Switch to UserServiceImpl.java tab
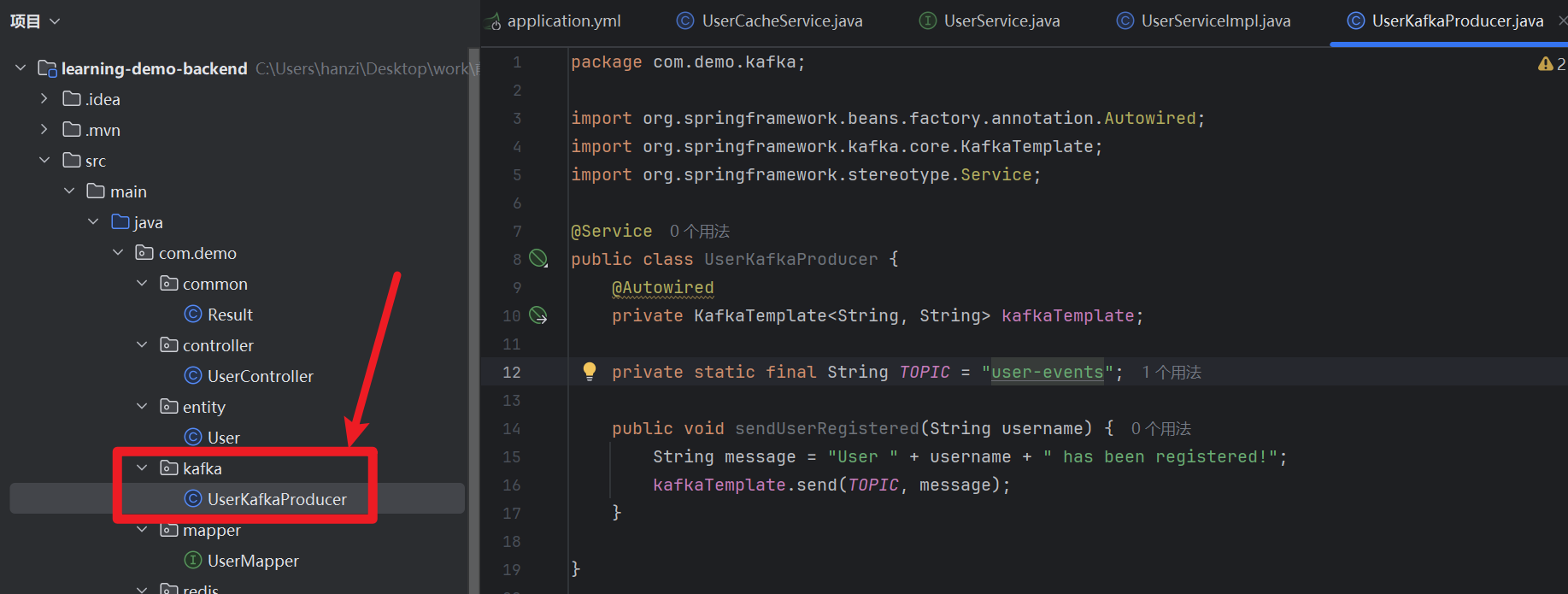1568x594 pixels. [1214, 21]
